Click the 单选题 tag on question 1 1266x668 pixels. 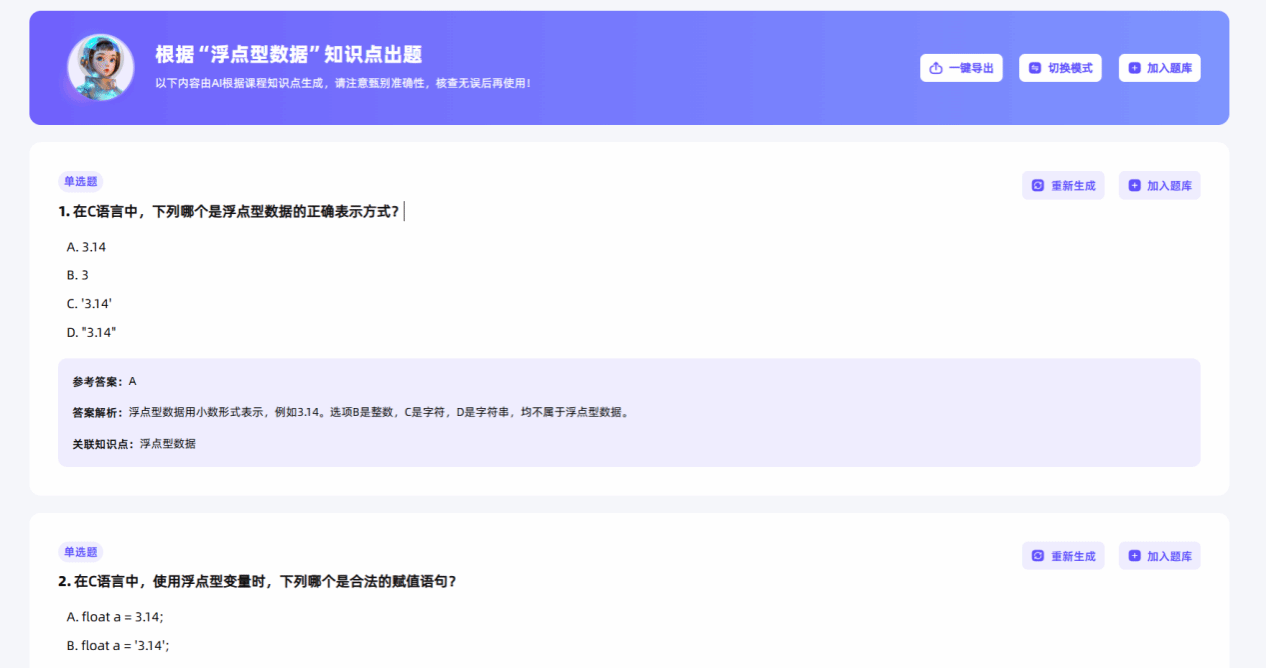[x=80, y=181]
